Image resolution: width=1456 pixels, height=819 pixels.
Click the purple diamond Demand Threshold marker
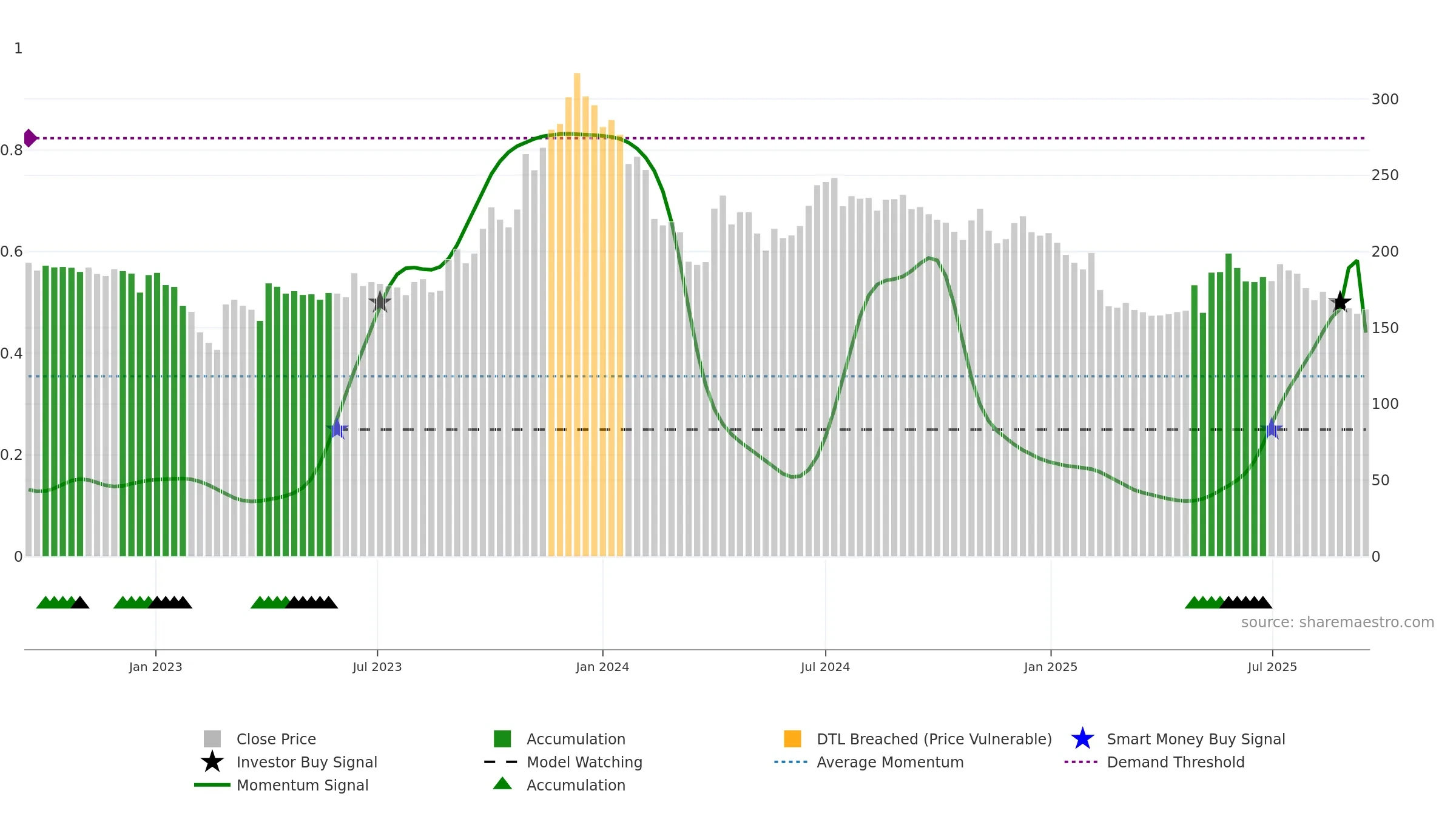(30, 138)
